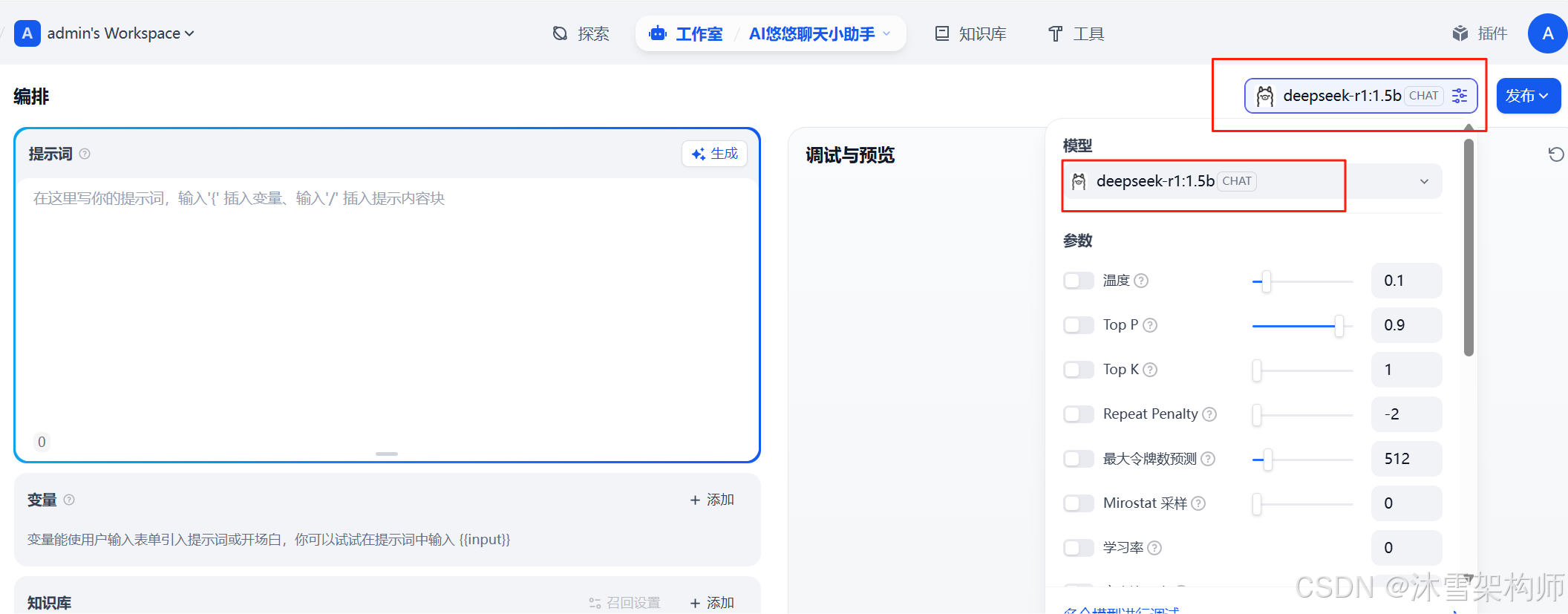The height and width of the screenshot is (614, 1568).
Task: Click the 最大令牌数预测 slider handle
Action: pyautogui.click(x=1268, y=460)
